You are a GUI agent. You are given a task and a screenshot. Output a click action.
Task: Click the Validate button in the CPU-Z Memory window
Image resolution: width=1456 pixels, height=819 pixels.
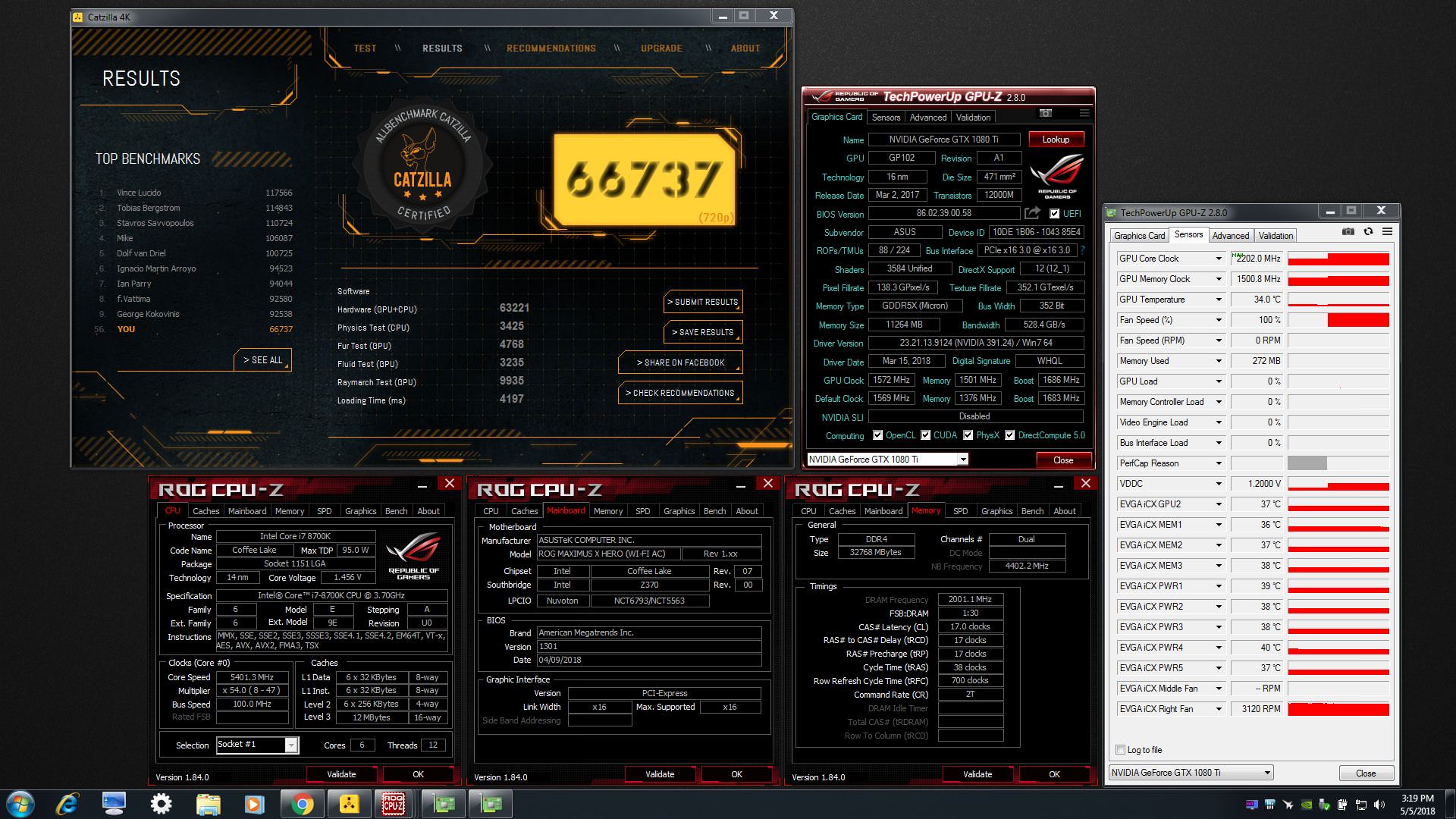coord(977,774)
